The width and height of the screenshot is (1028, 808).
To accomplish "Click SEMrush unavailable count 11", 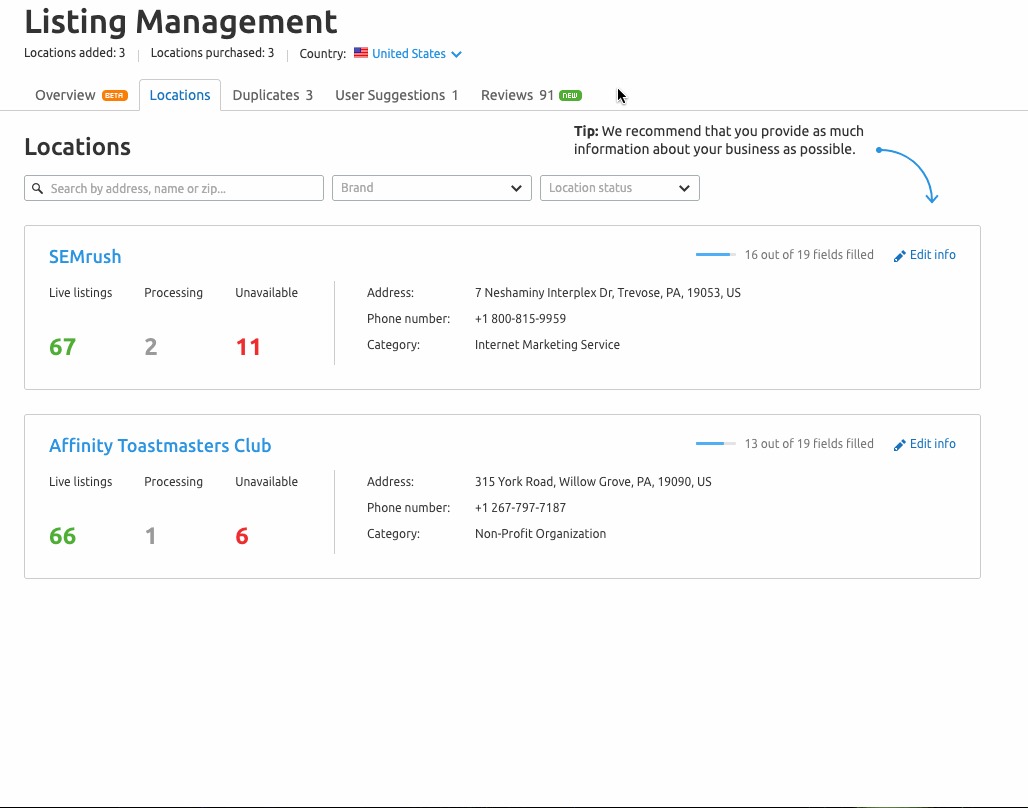I will pyautogui.click(x=248, y=347).
